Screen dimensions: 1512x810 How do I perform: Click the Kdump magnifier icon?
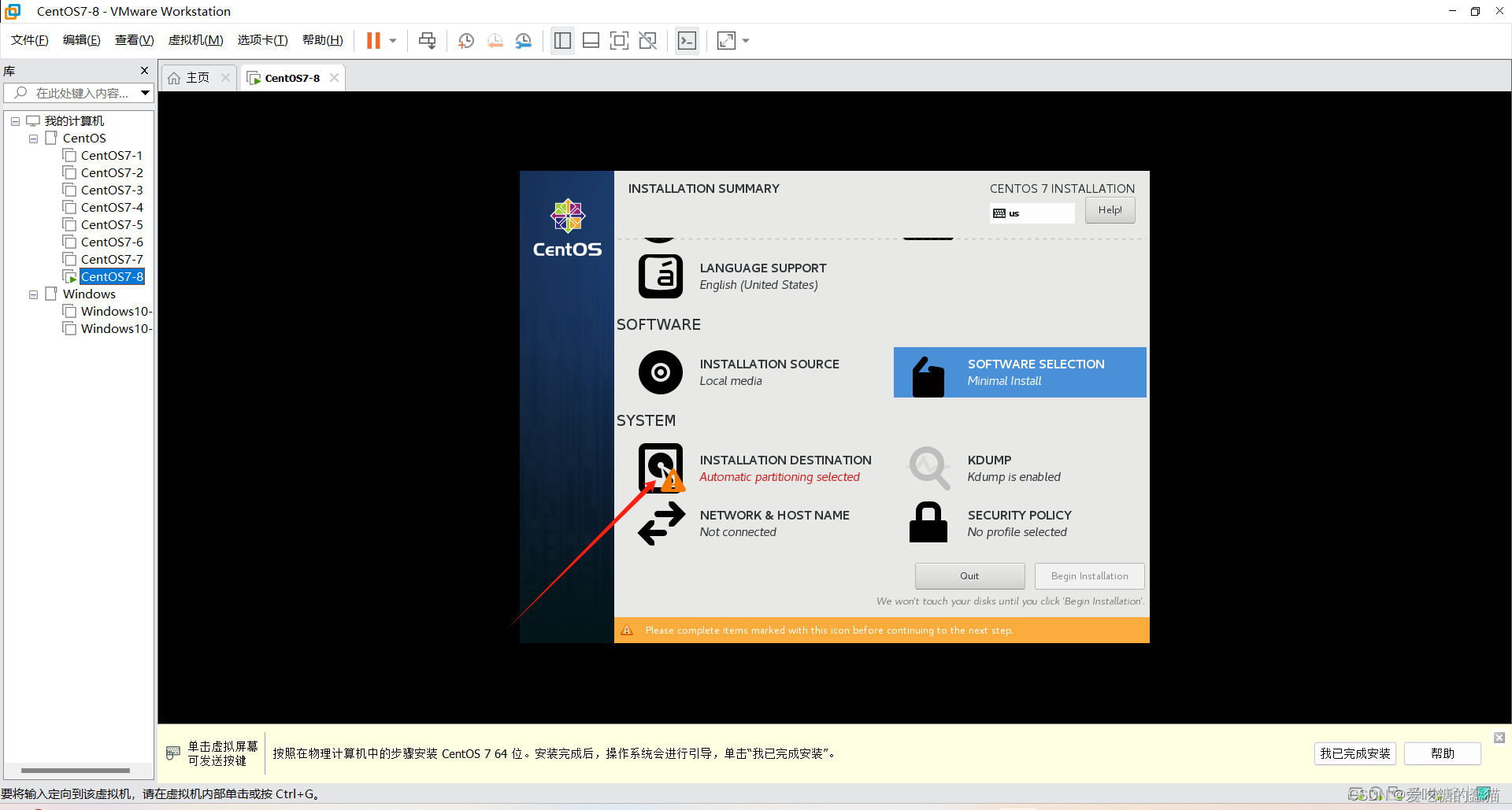929,468
